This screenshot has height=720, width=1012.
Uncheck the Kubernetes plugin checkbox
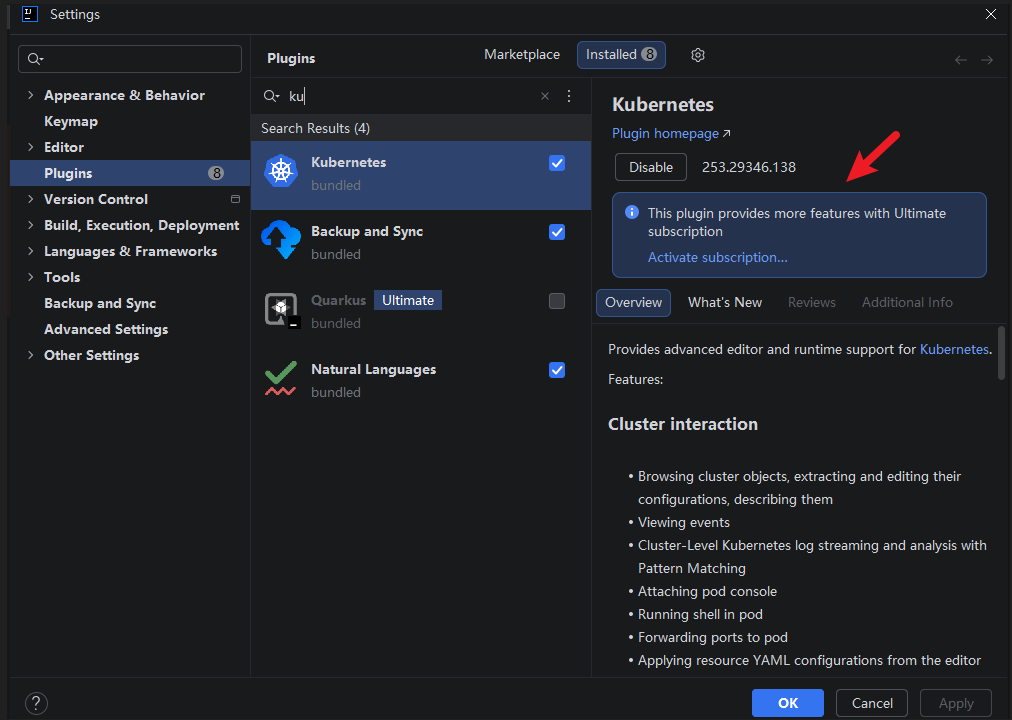click(x=557, y=163)
